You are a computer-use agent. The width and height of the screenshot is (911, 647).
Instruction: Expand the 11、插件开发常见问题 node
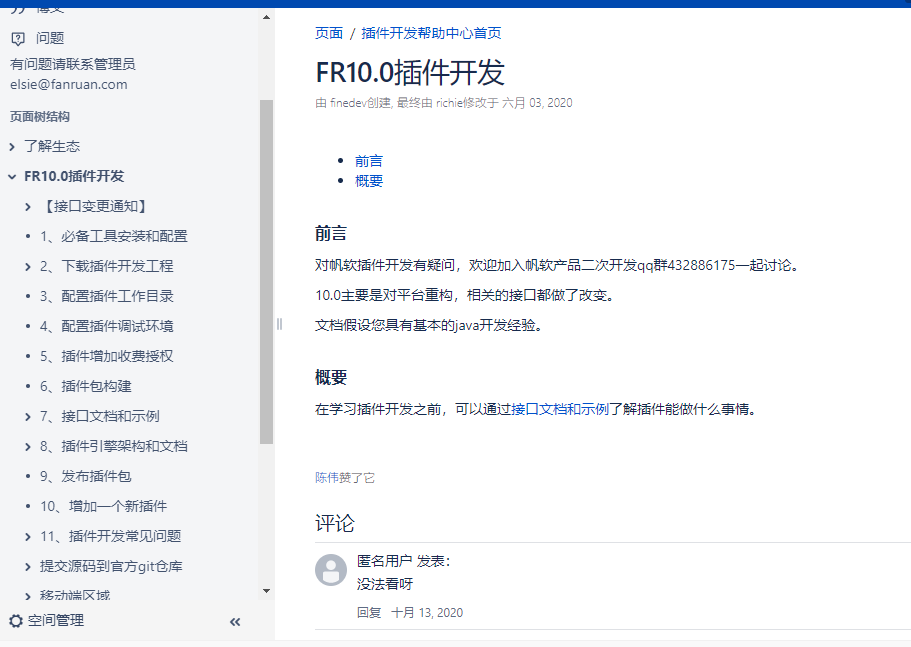pyautogui.click(x=28, y=537)
